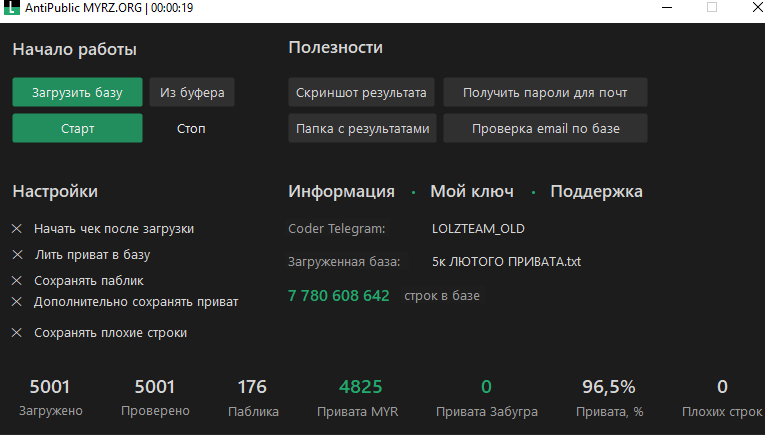The height and width of the screenshot is (435, 765).
Task: Click the 'Плохих строк' label
Action: [722, 412]
